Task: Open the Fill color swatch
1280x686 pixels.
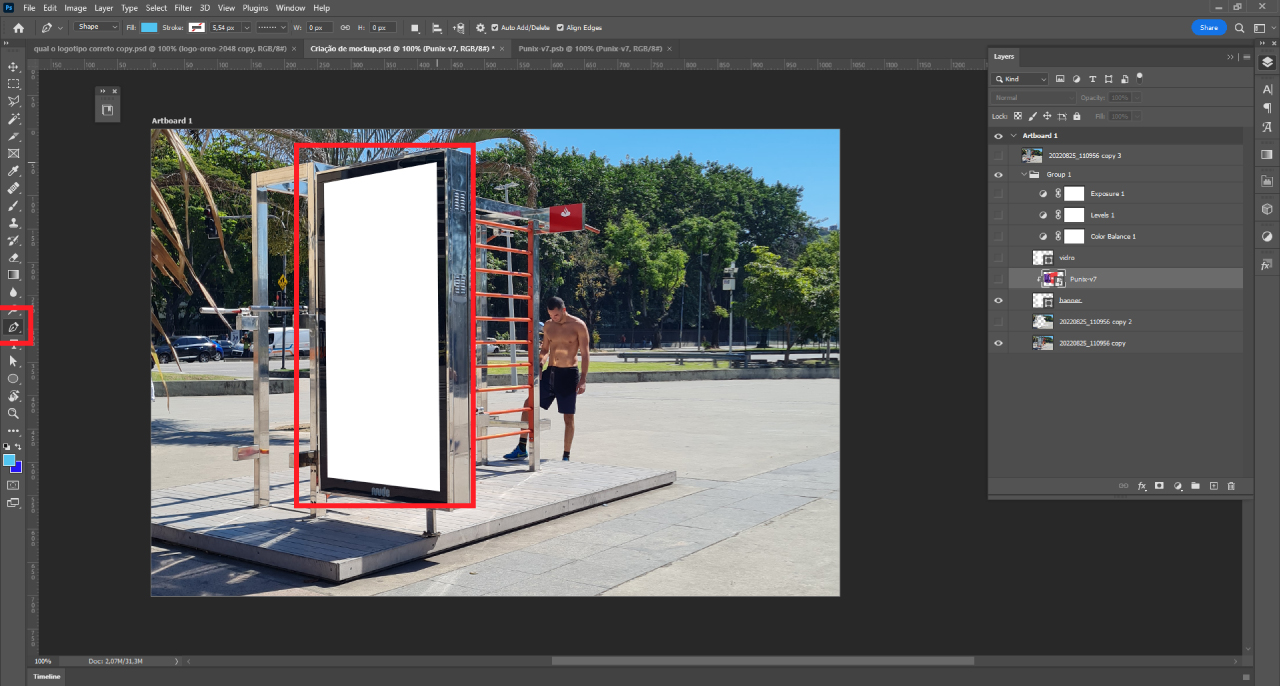Action: [x=149, y=28]
